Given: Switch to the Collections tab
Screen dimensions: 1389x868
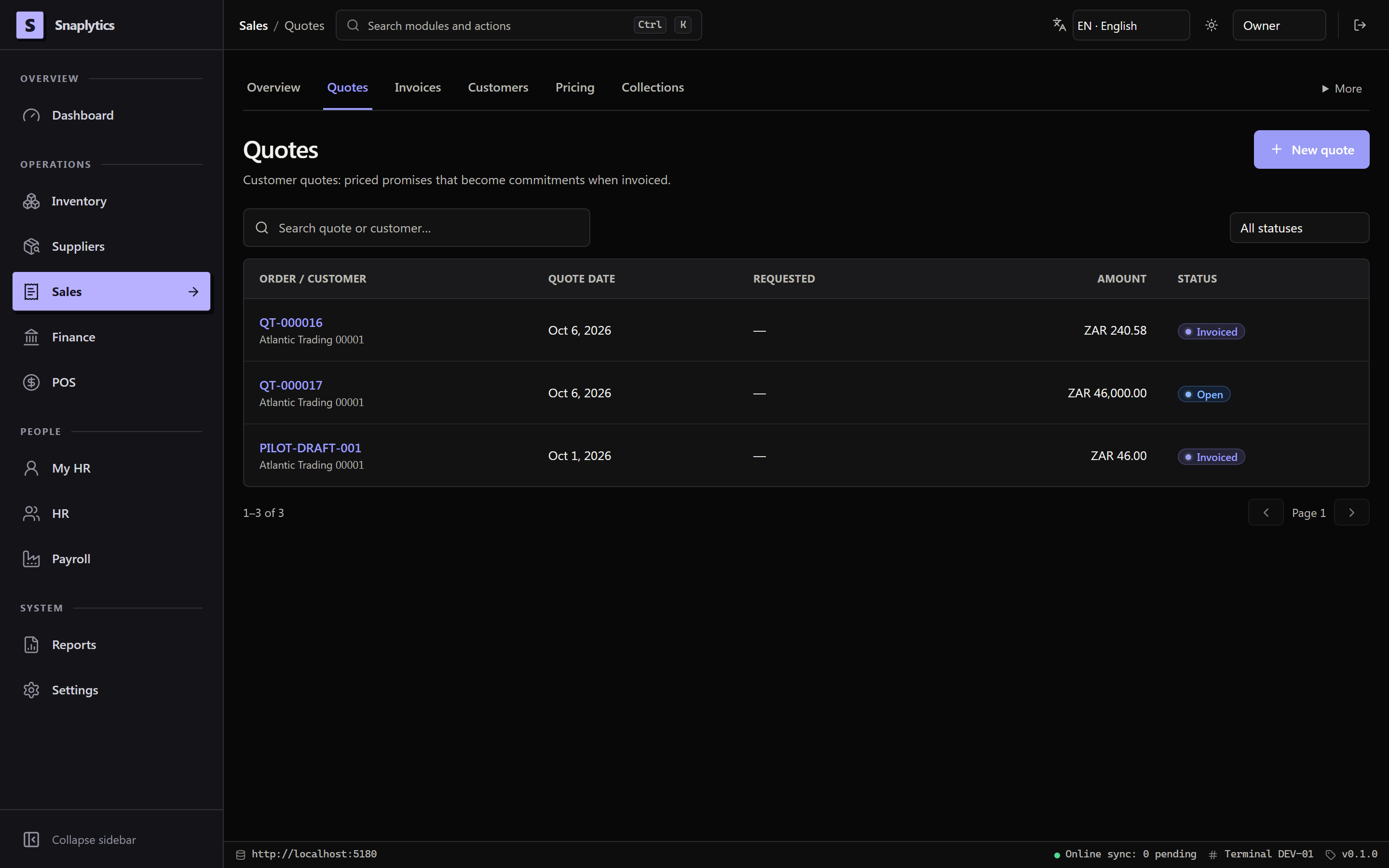Looking at the screenshot, I should (653, 88).
